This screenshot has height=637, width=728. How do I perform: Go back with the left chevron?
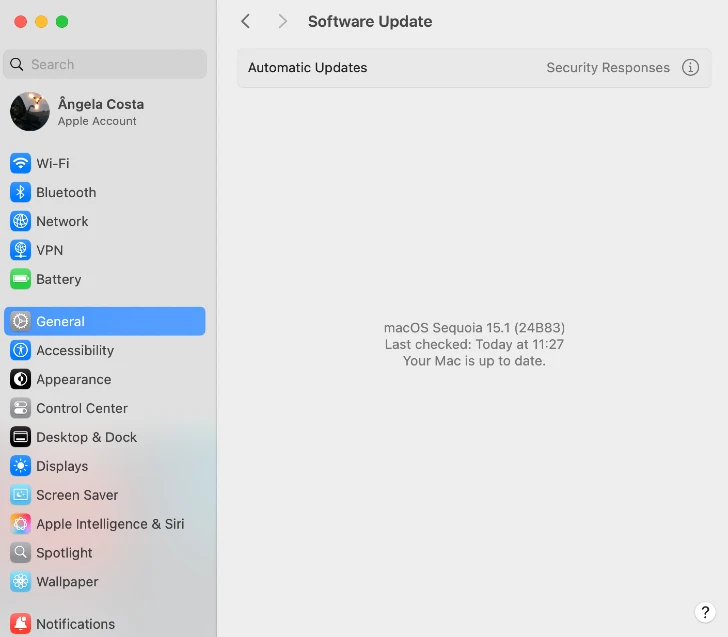[246, 21]
